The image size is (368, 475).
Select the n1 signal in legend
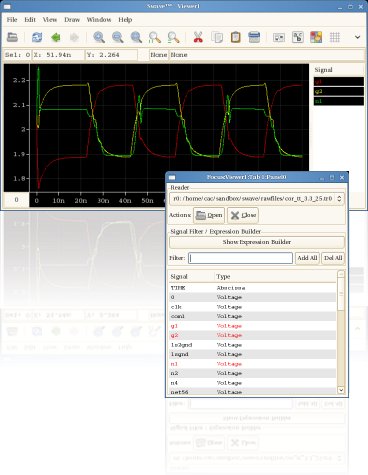(338, 101)
